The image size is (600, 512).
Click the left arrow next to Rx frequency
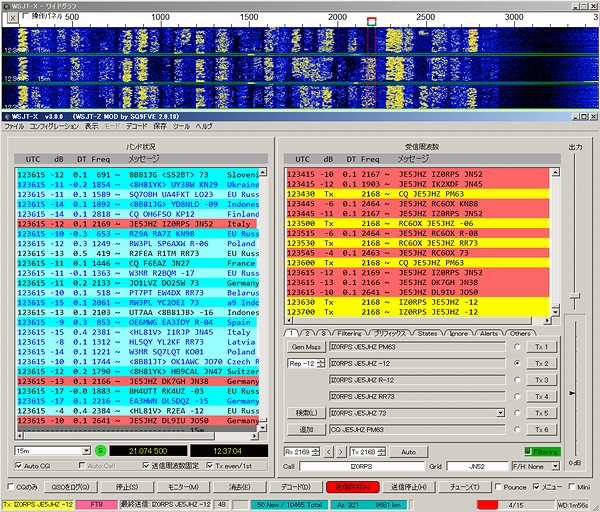[328, 452]
